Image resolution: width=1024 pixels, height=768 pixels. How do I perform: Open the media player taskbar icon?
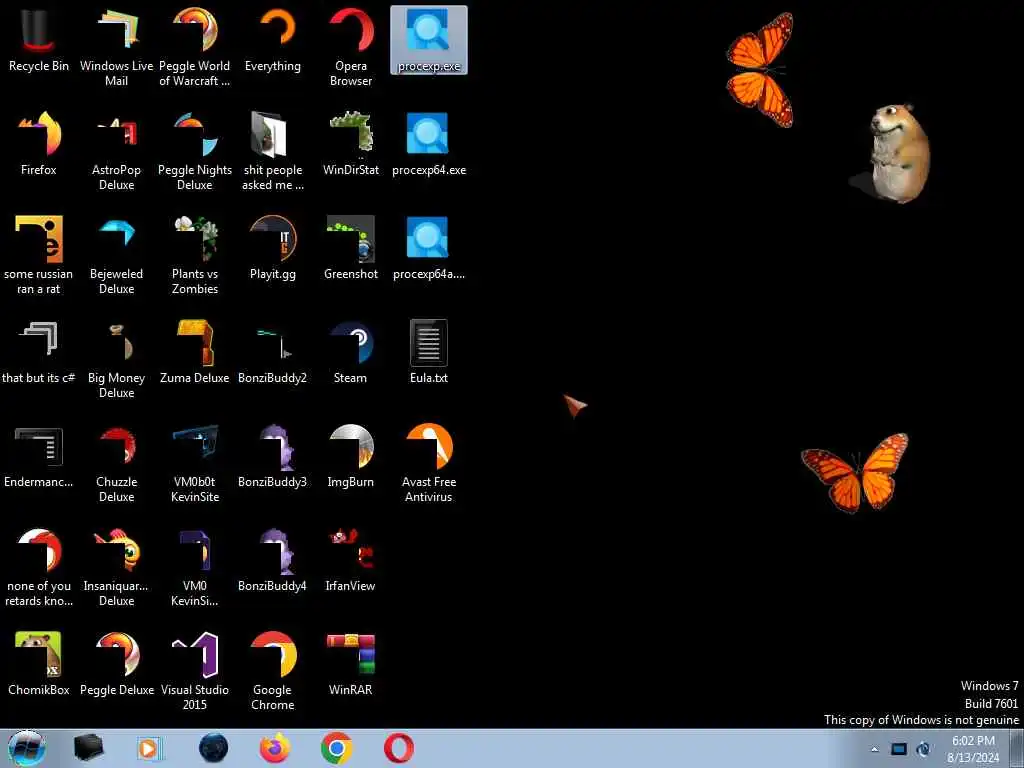click(150, 748)
